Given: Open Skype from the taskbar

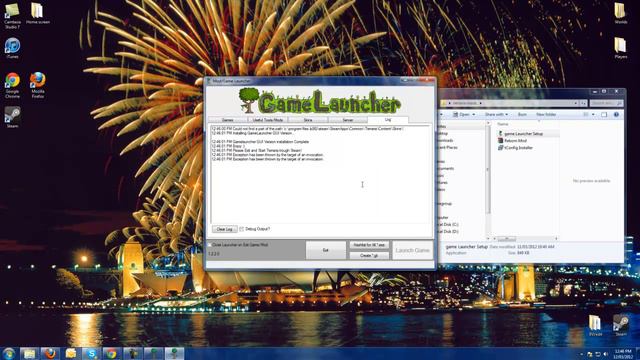Looking at the screenshot, I should pyautogui.click(x=91, y=353).
